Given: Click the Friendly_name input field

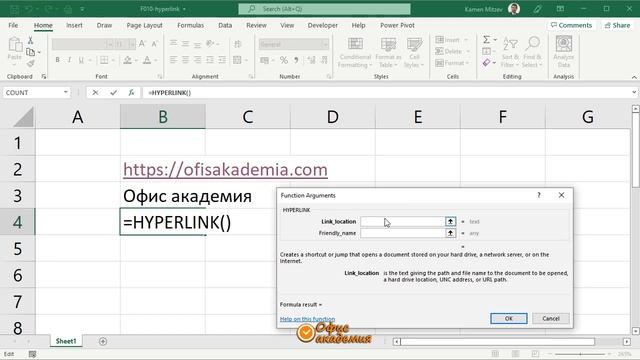Looking at the screenshot, I should [402, 233].
